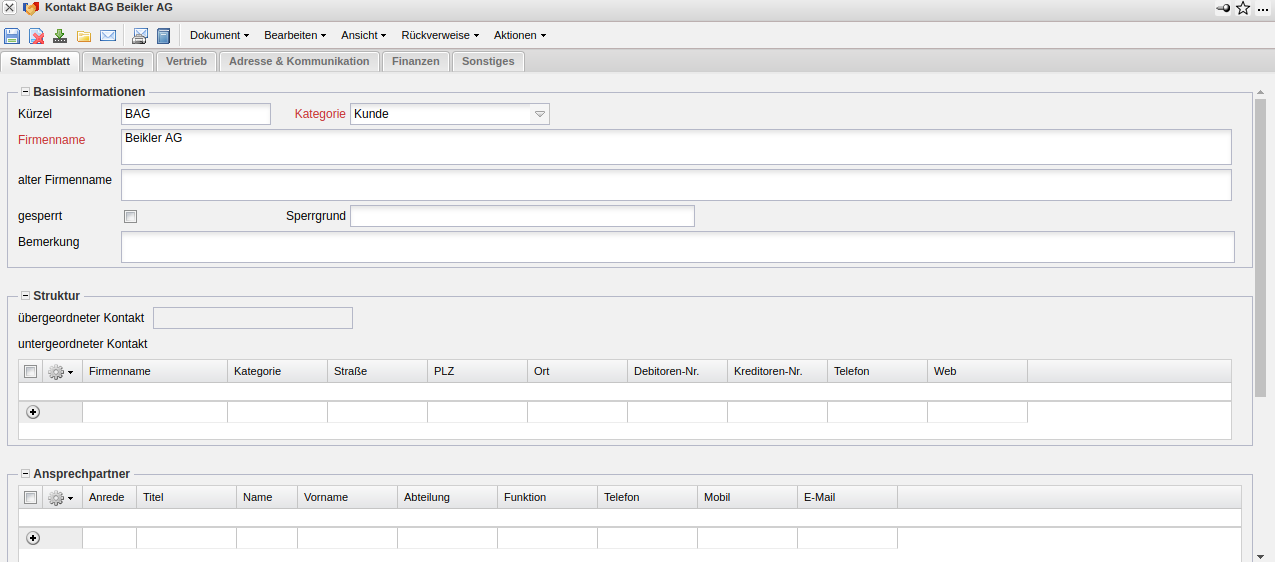Click the blue book icon in toolbar
This screenshot has width=1275, height=562.
point(164,36)
